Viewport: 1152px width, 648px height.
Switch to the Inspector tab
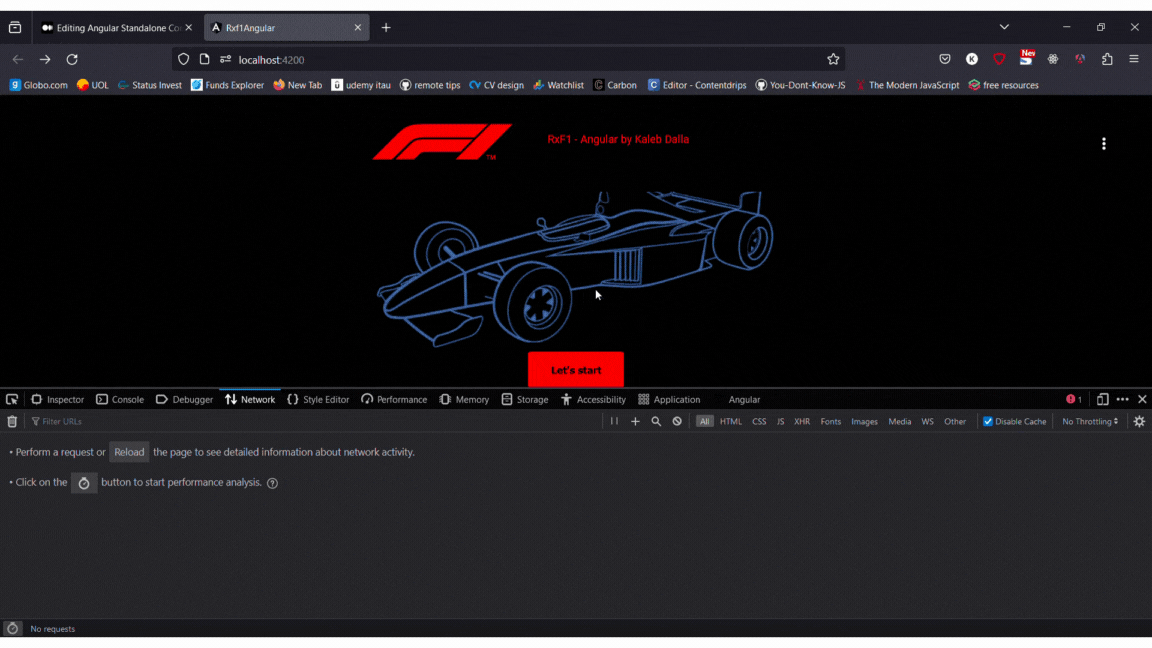(x=57, y=400)
